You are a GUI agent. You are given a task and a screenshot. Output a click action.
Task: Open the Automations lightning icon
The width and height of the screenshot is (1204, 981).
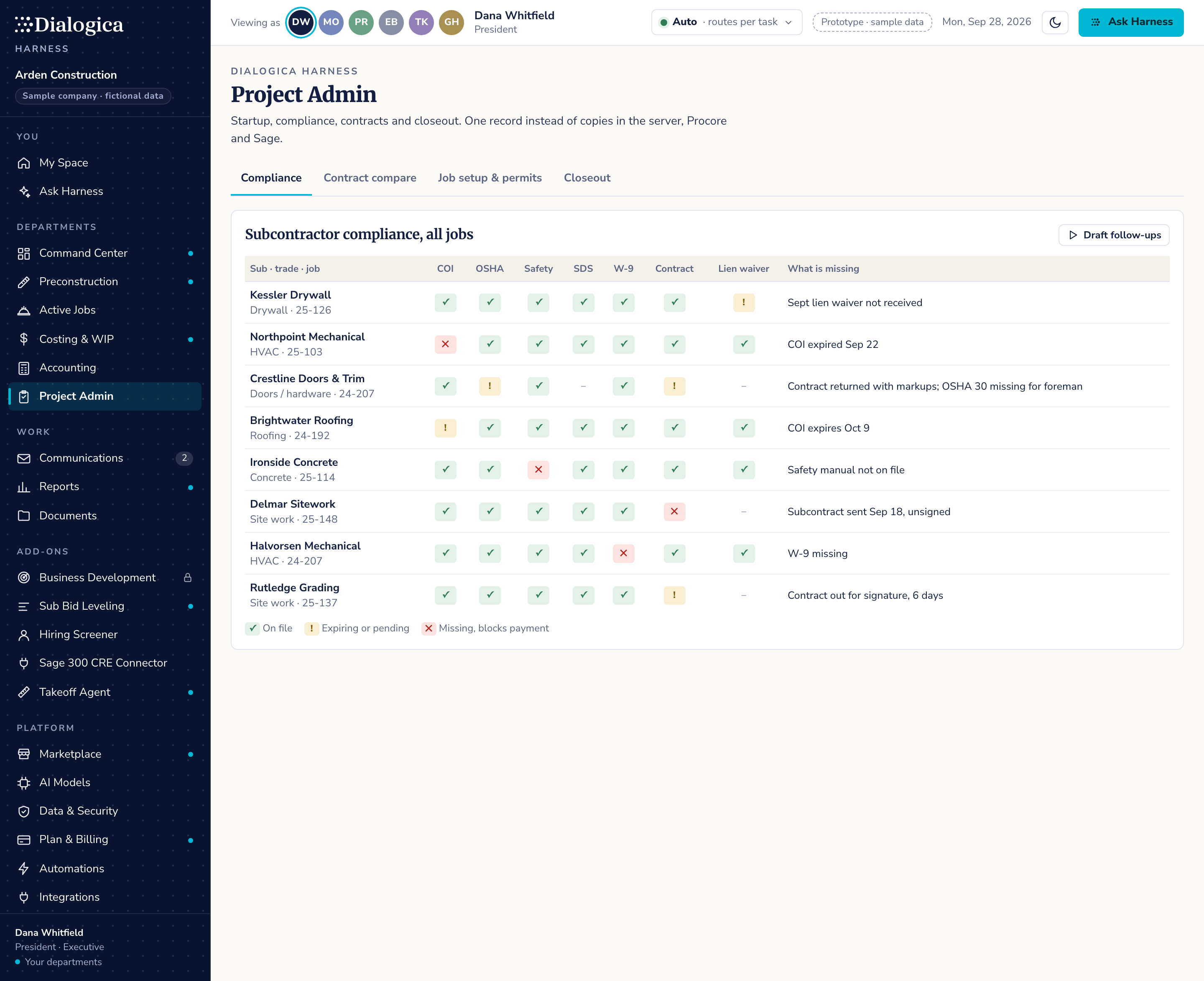coord(24,869)
